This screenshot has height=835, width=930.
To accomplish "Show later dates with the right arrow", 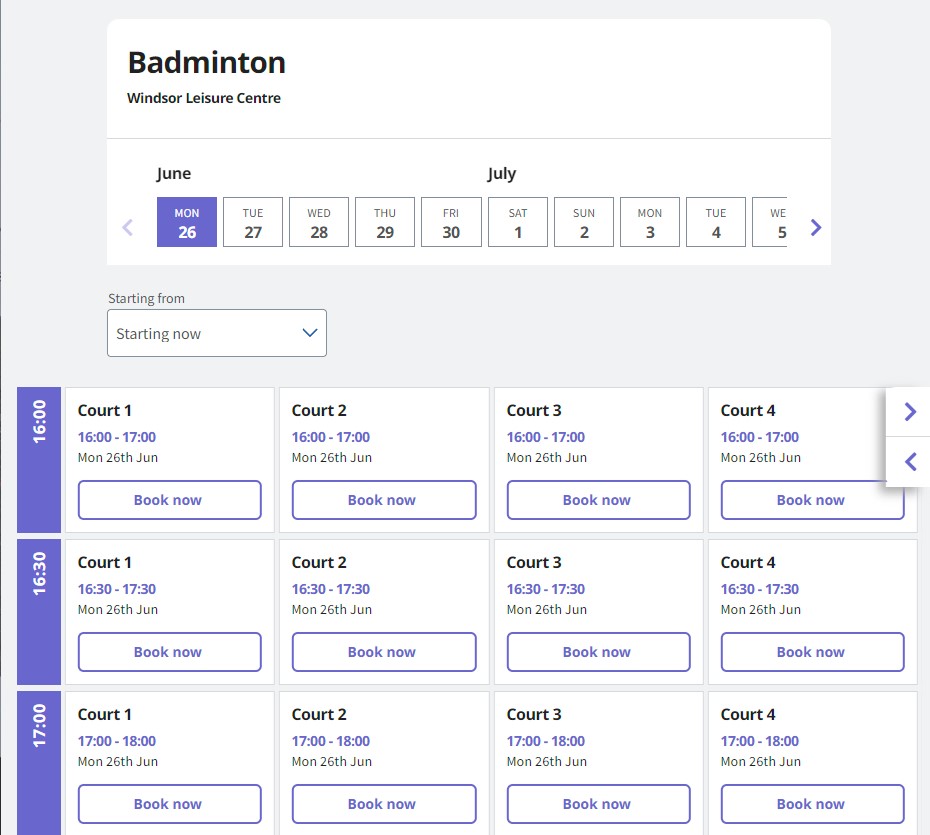I will pyautogui.click(x=816, y=227).
